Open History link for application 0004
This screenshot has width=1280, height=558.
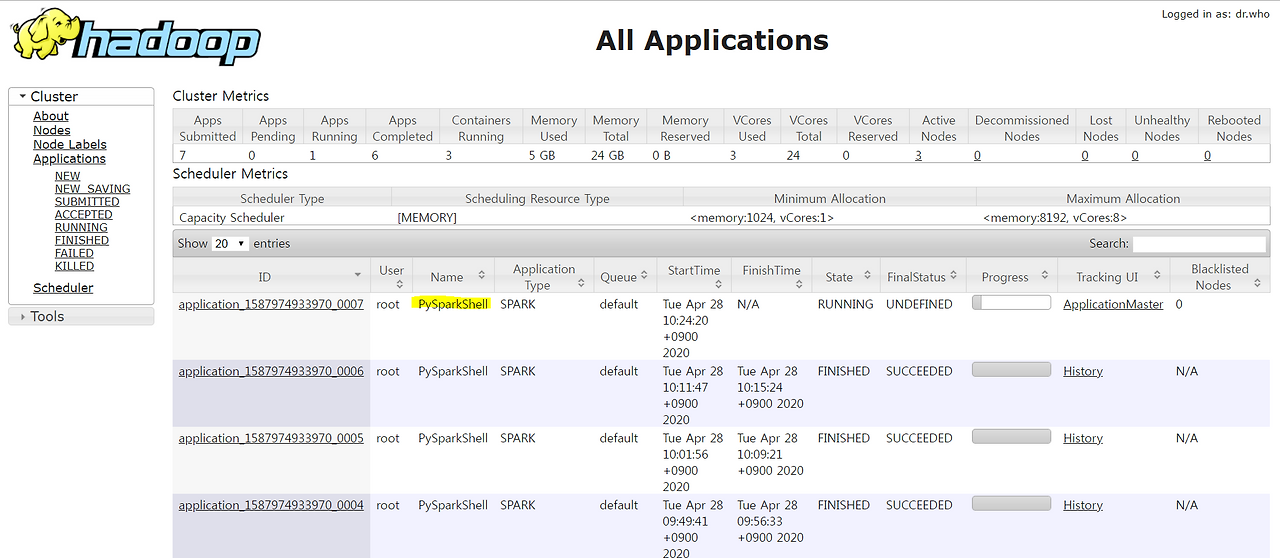[1083, 505]
